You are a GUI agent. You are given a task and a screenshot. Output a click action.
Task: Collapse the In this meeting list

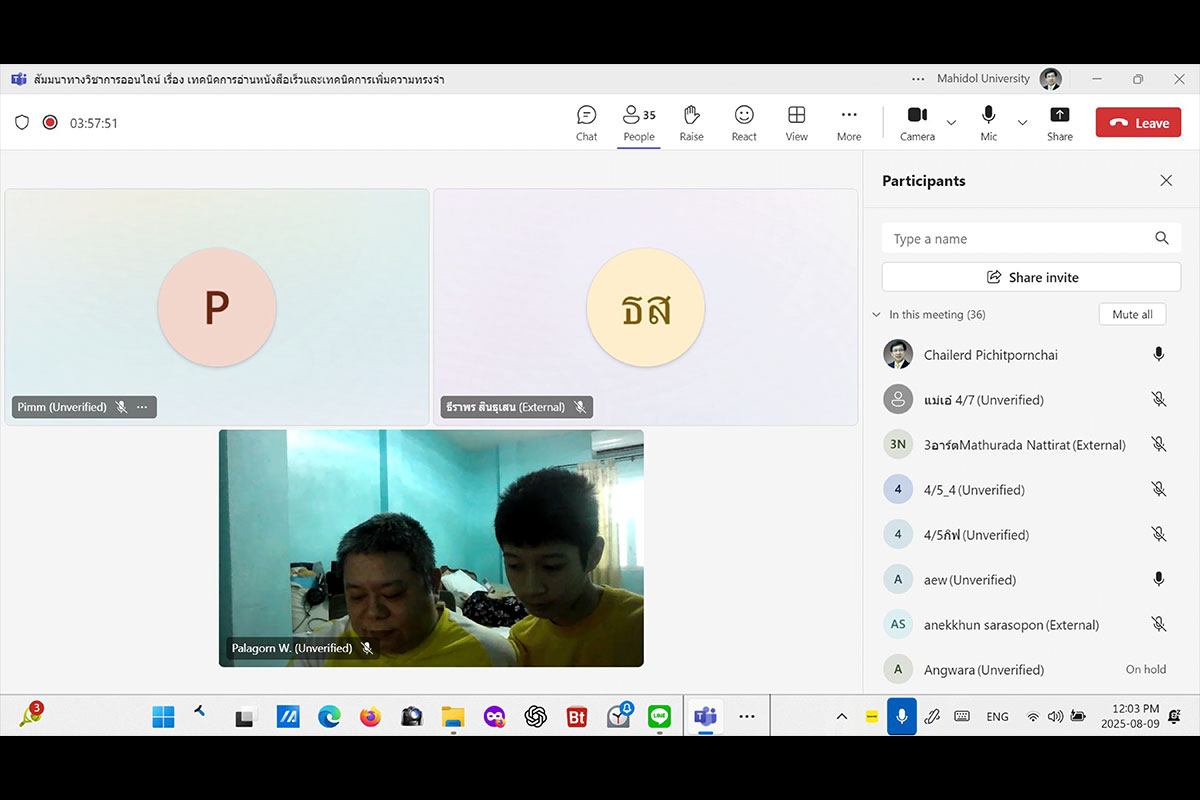click(x=876, y=315)
